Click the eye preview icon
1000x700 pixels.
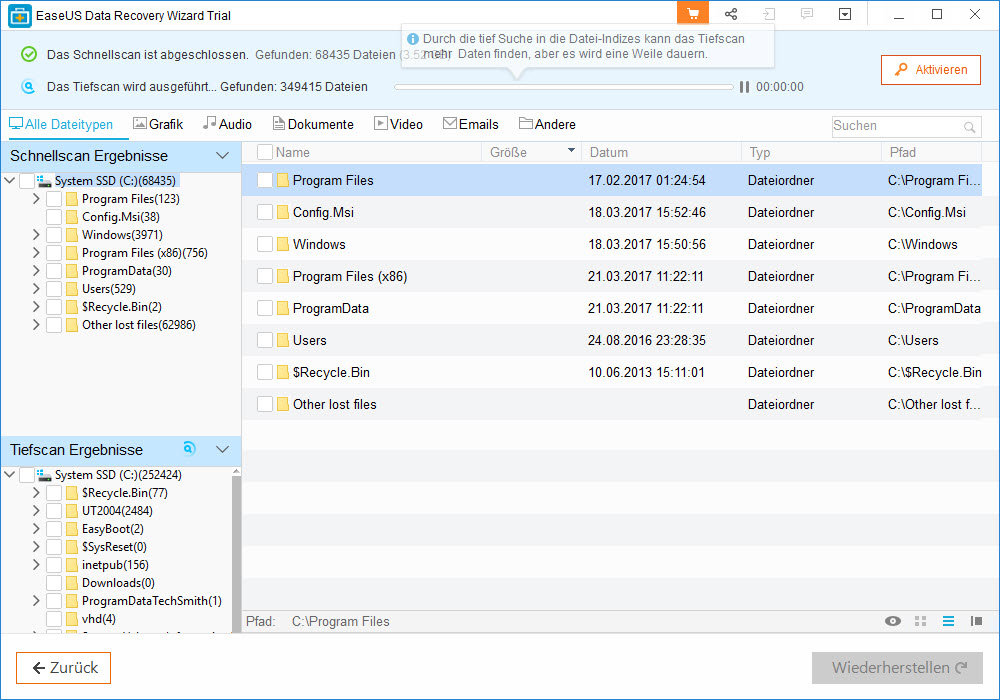(893, 622)
